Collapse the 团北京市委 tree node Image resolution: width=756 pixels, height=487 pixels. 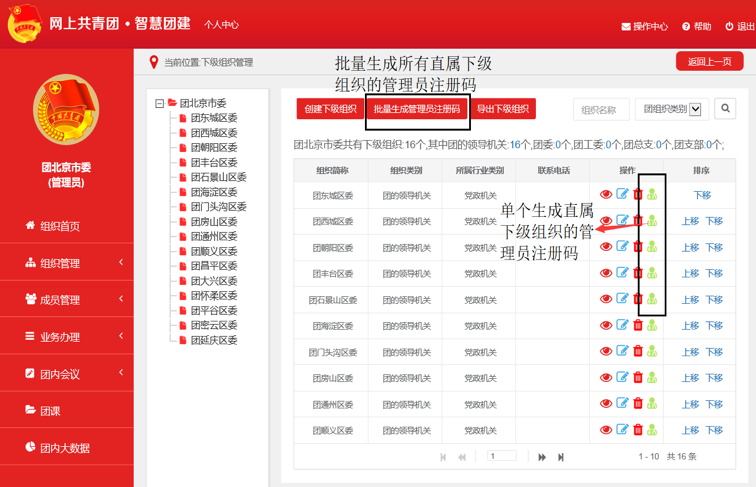(160, 103)
